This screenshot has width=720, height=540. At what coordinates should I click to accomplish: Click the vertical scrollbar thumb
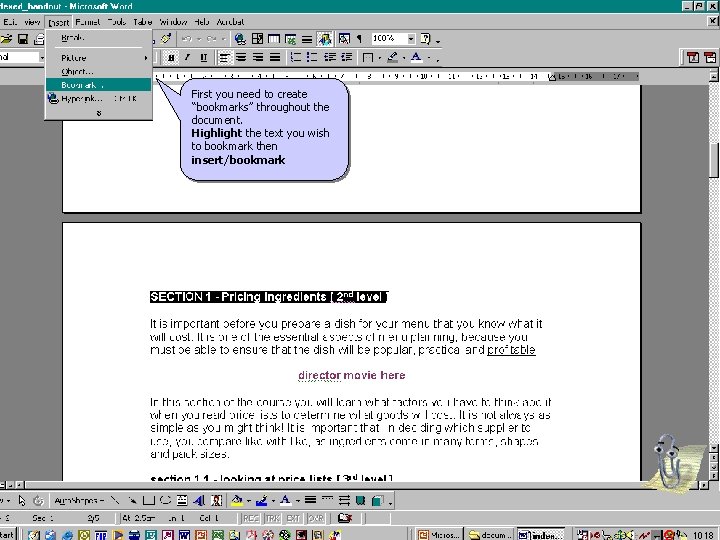714,160
